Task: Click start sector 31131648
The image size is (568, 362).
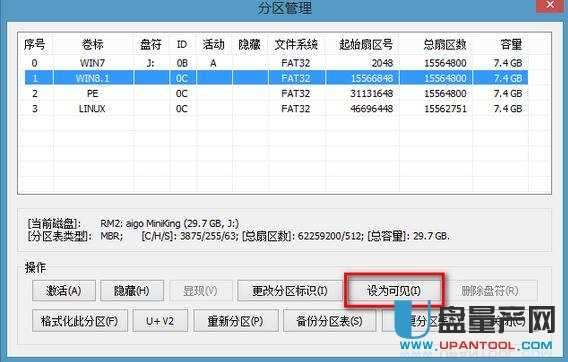Action: [x=372, y=93]
